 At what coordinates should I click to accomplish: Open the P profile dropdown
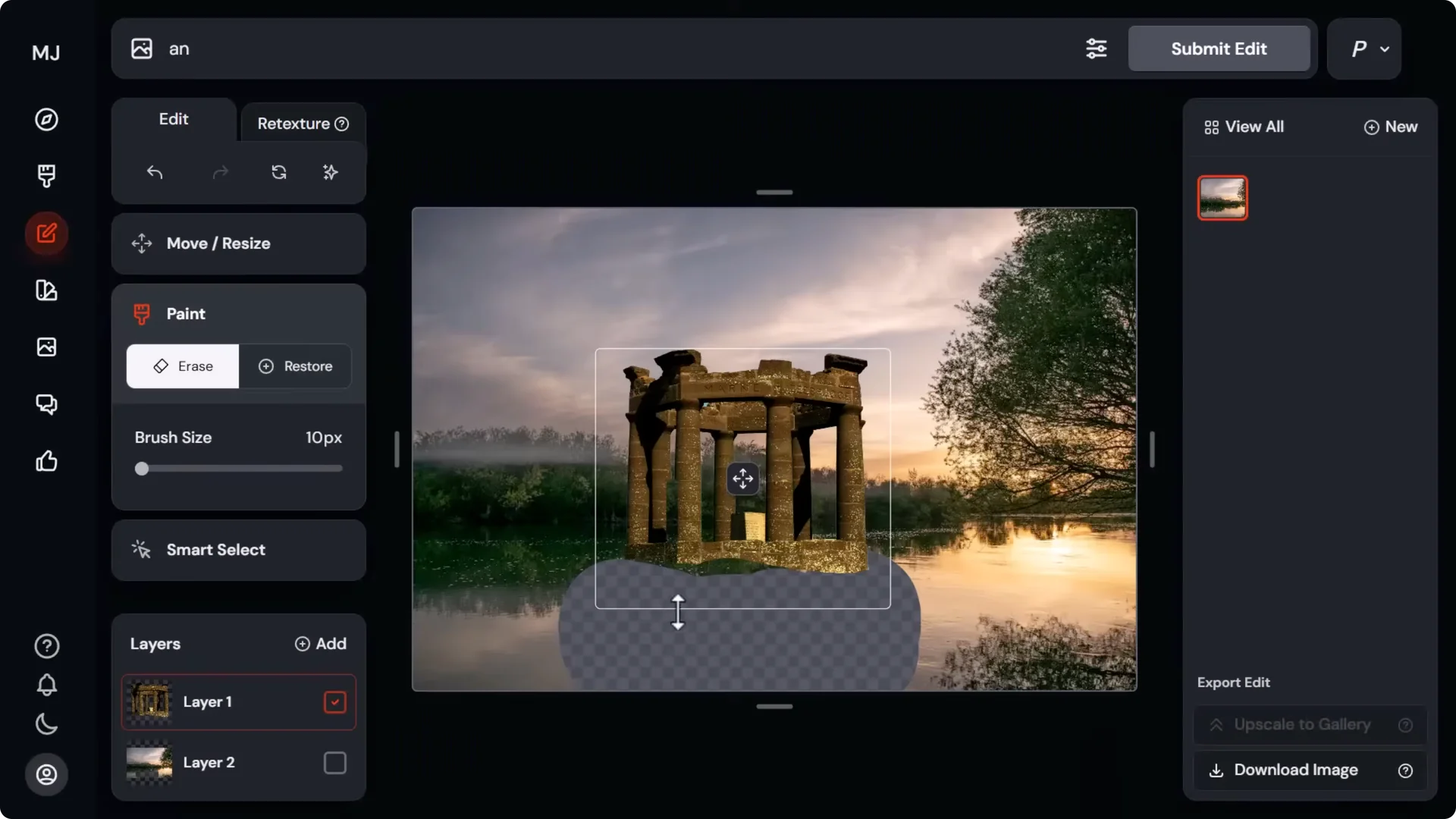click(1363, 48)
